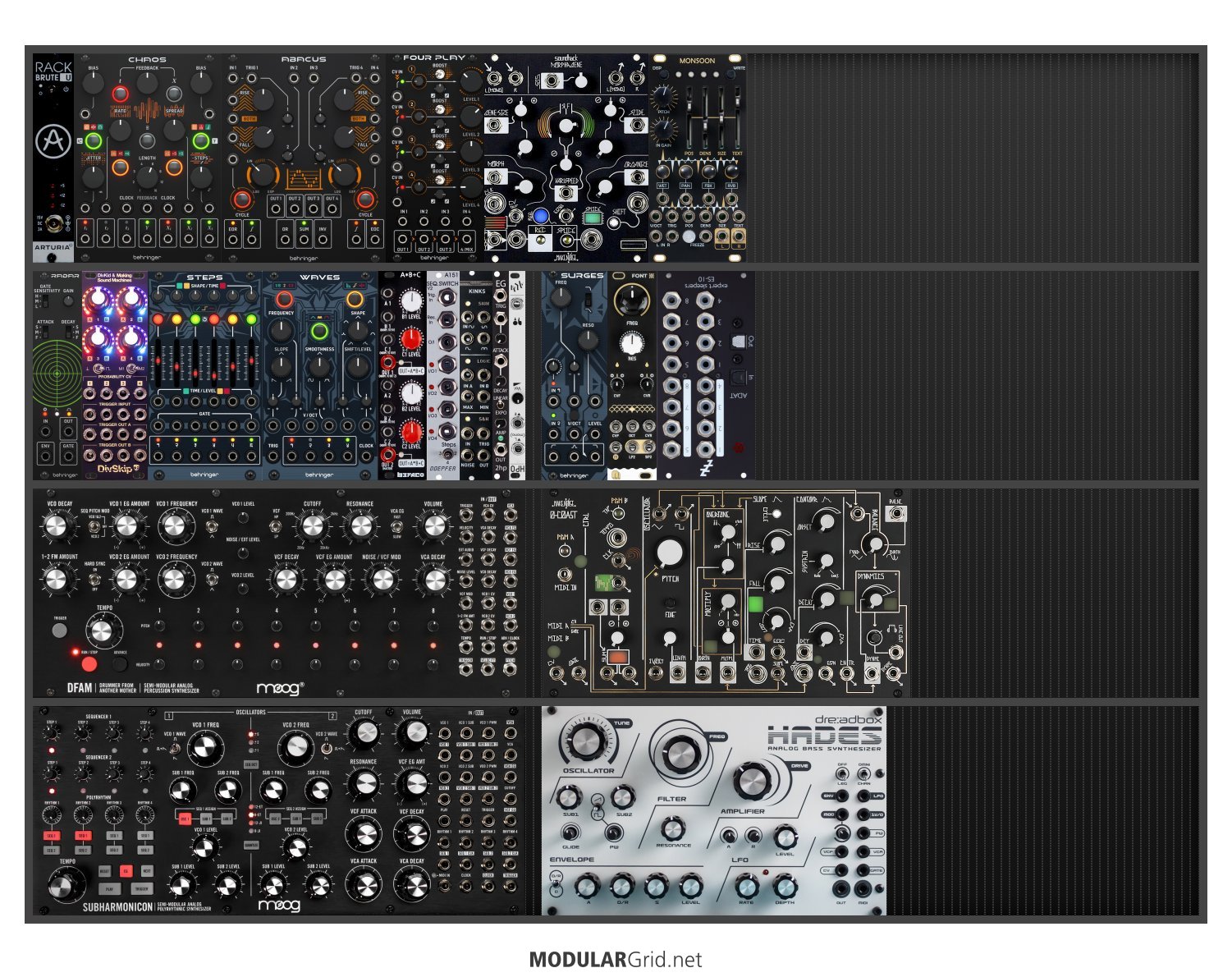1232x977 pixels.
Task: Click the Subharmonicon VCO 2 FREQ knob
Action: (x=295, y=749)
